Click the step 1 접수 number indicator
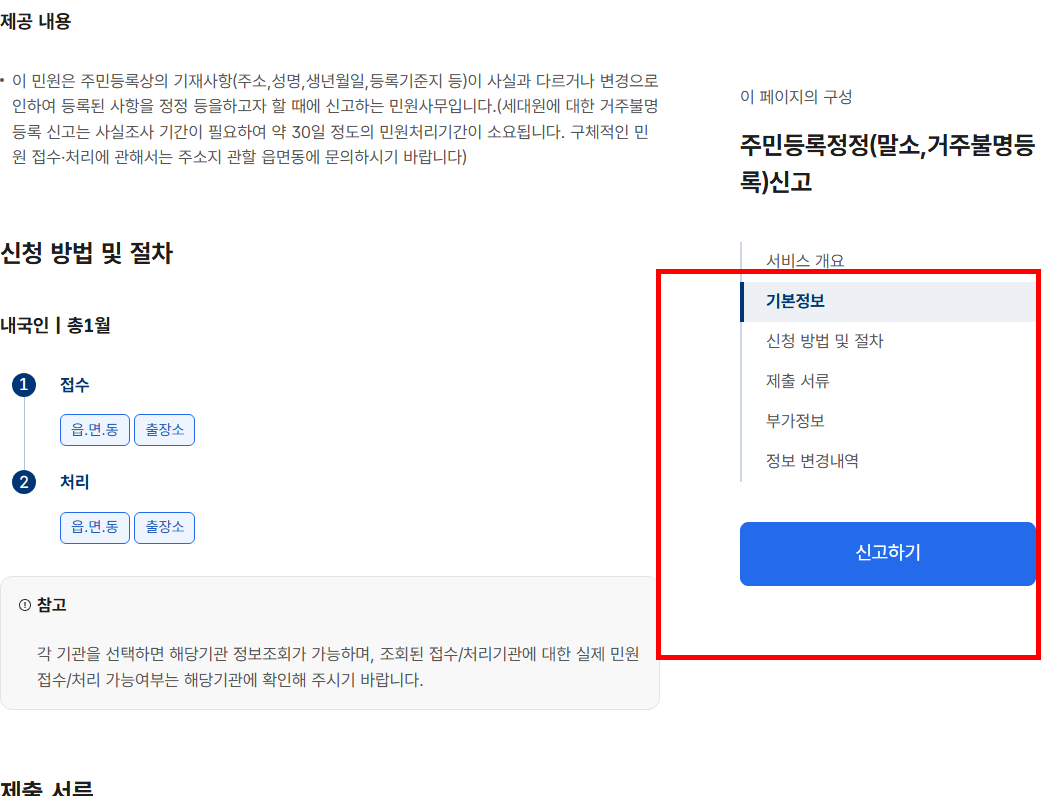This screenshot has height=796, width=1049. [x=22, y=384]
